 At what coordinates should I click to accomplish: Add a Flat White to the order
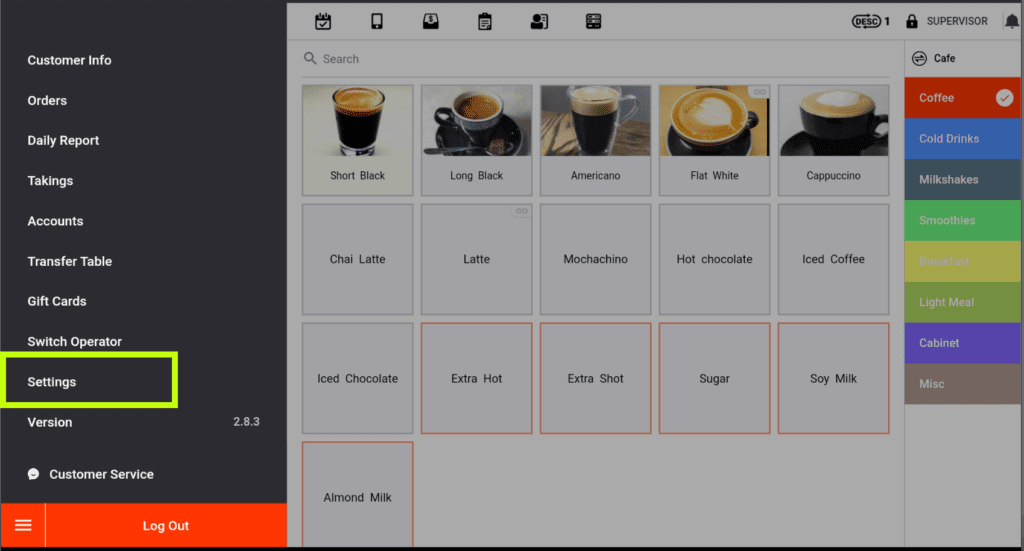click(x=714, y=140)
